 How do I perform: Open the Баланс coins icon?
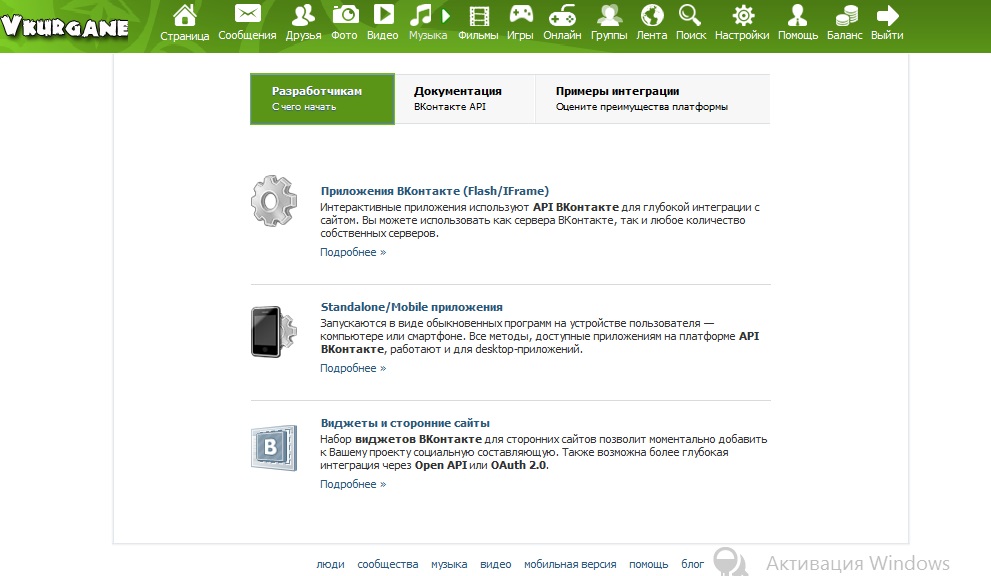point(846,15)
